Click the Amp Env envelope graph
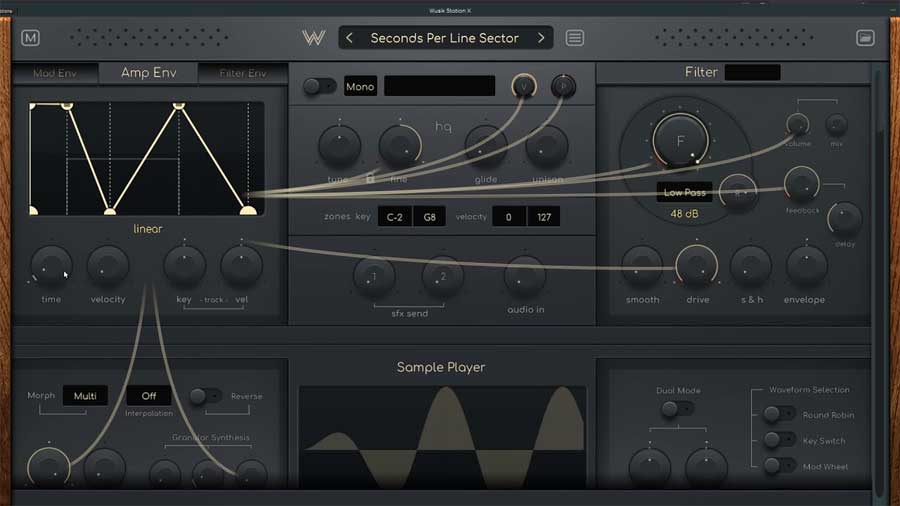900x506 pixels. (x=146, y=158)
